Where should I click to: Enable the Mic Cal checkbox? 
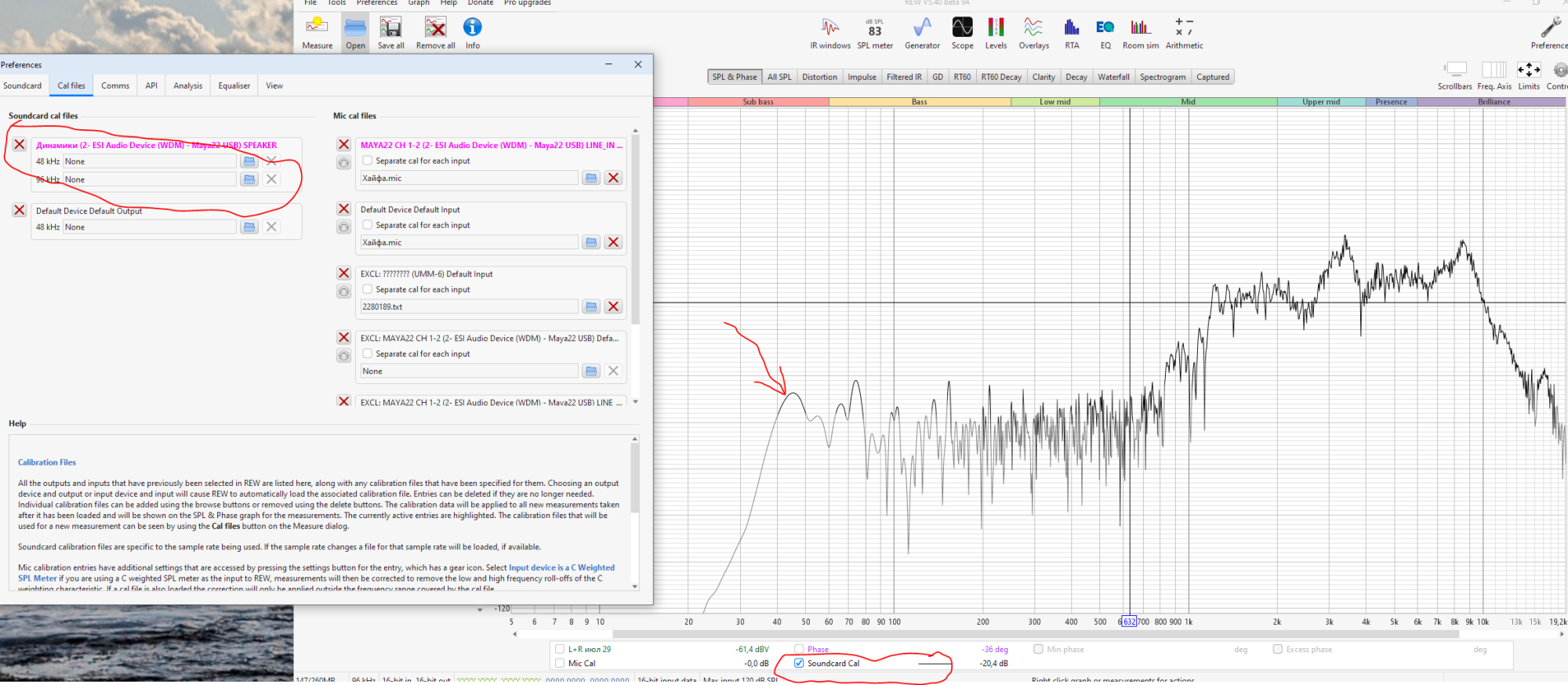click(560, 663)
